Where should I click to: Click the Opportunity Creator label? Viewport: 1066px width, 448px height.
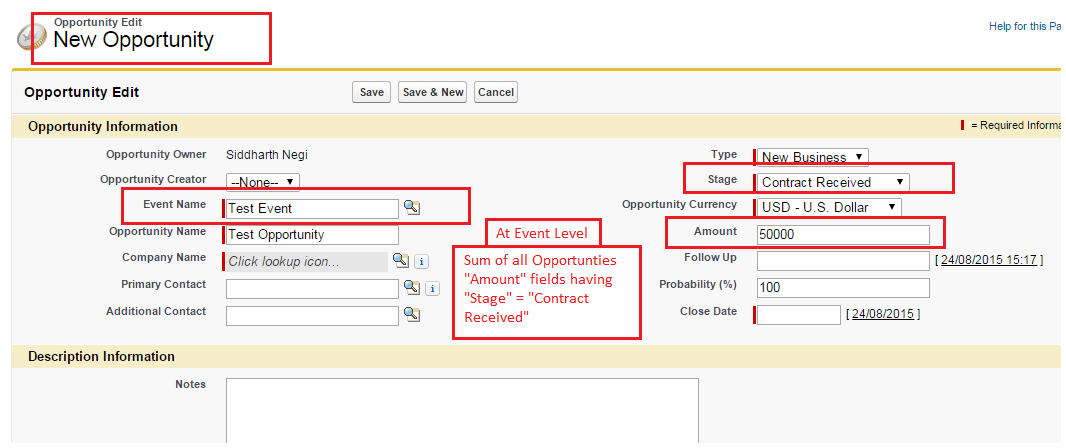(153, 179)
